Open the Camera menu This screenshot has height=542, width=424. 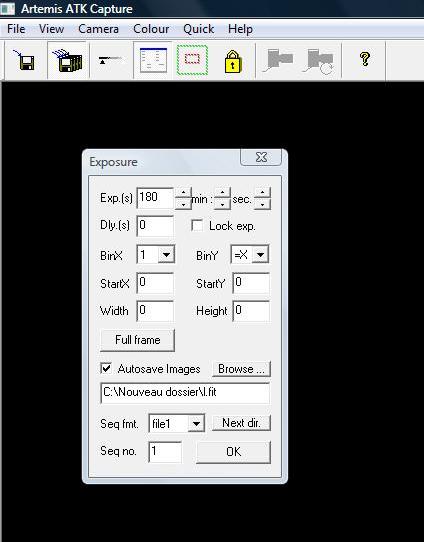98,29
